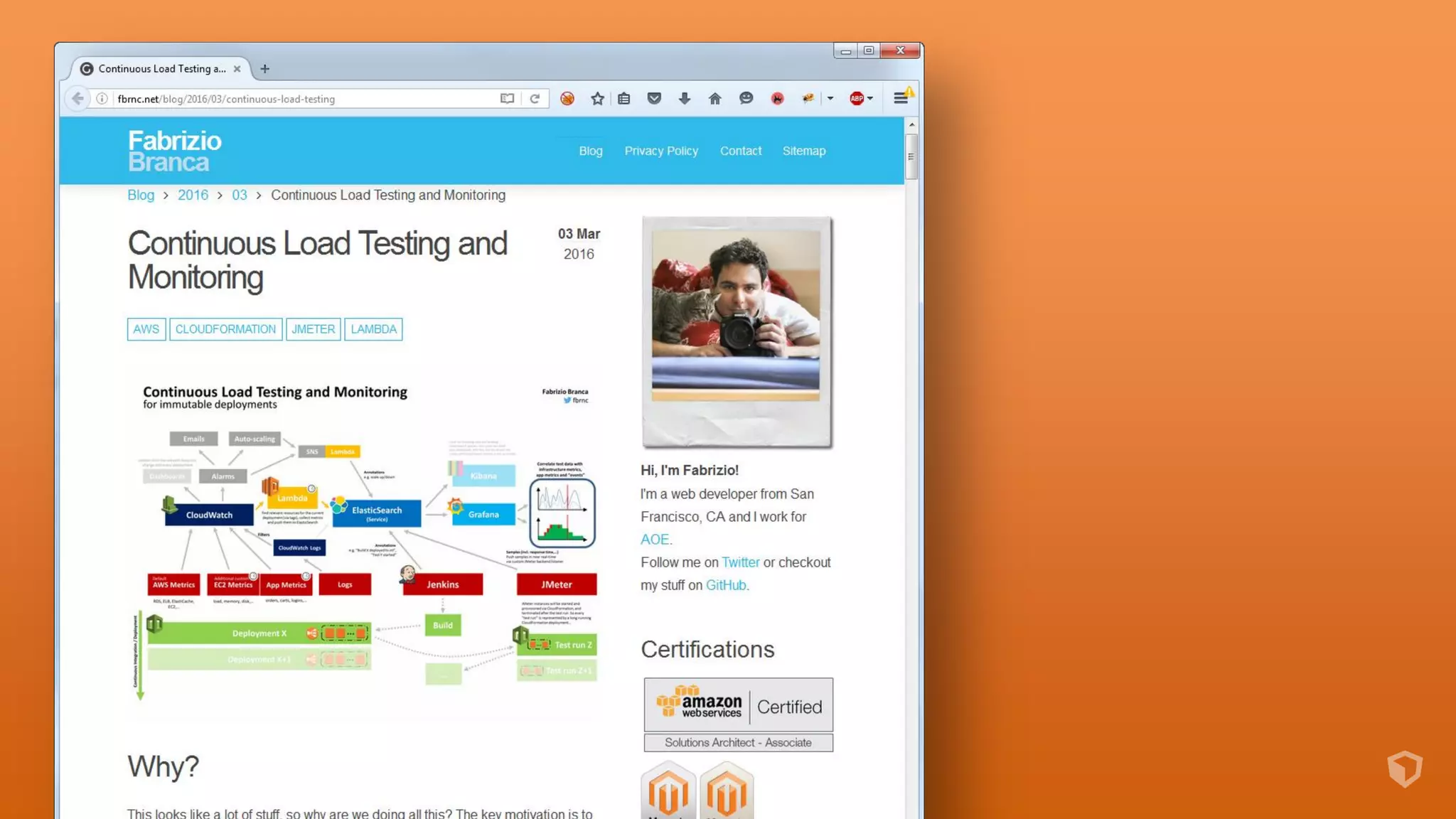Minimize the browser window
Screen dimensions: 1456x819
pos(845,50)
